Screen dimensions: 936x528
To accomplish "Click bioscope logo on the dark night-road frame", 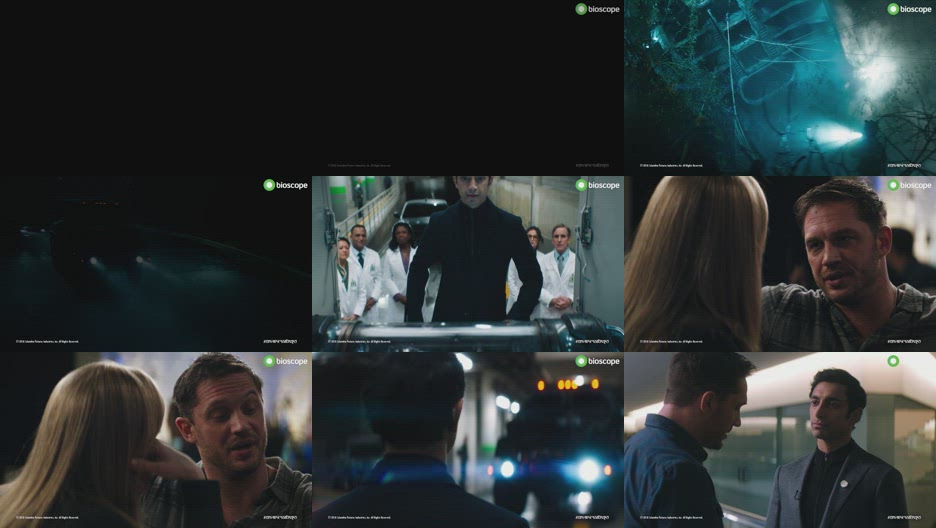I will point(285,185).
